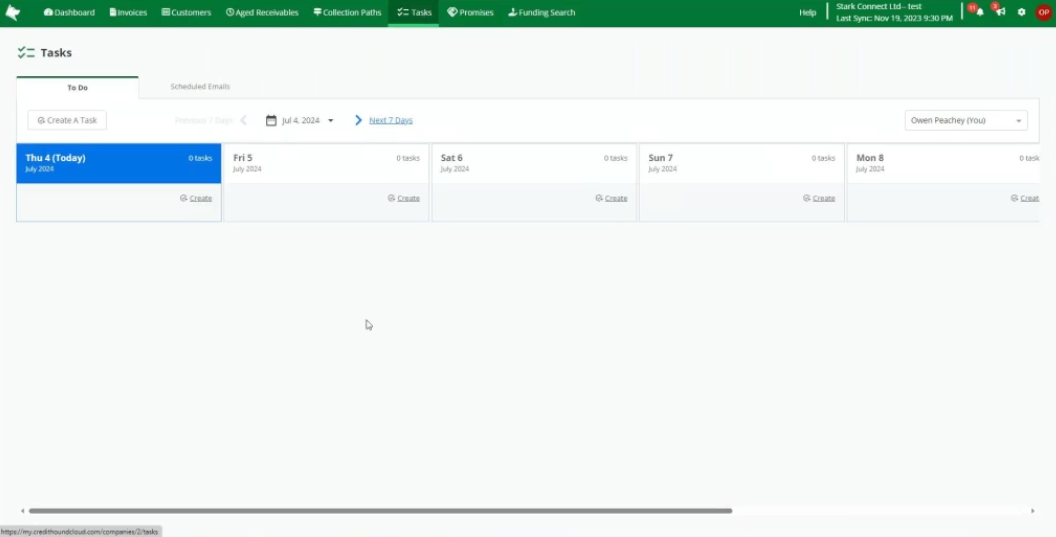Open announcements megaphone icon

[x=1001, y=12]
